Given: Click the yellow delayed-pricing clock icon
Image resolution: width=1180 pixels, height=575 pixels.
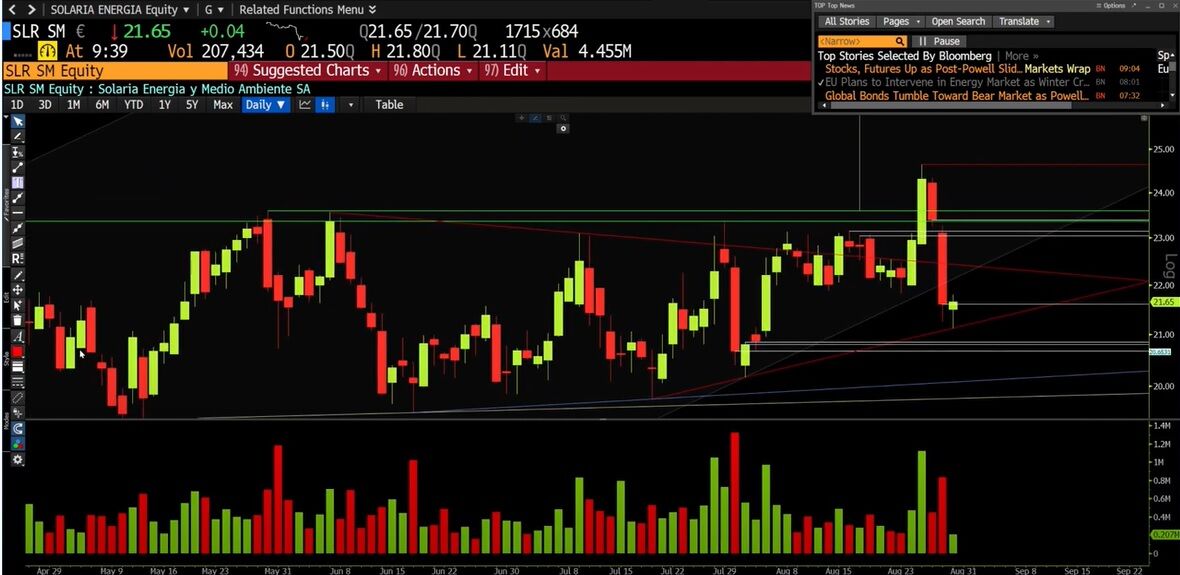Looking at the screenshot, I should click(49, 51).
